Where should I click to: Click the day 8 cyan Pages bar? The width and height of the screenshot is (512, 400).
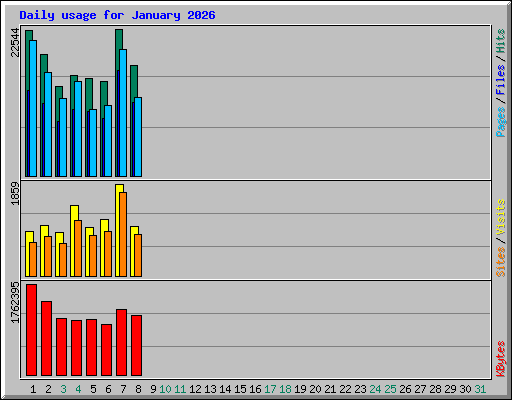(x=138, y=137)
